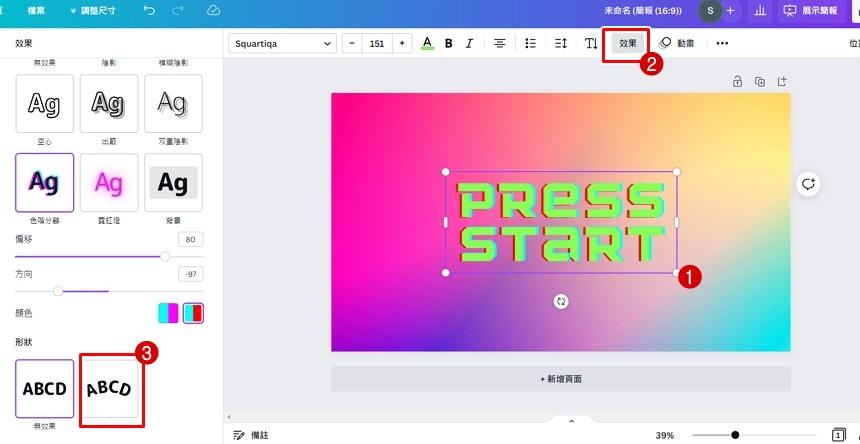Click the 新增頁面 add page button
Viewport: 860px width, 444px height.
(560, 379)
